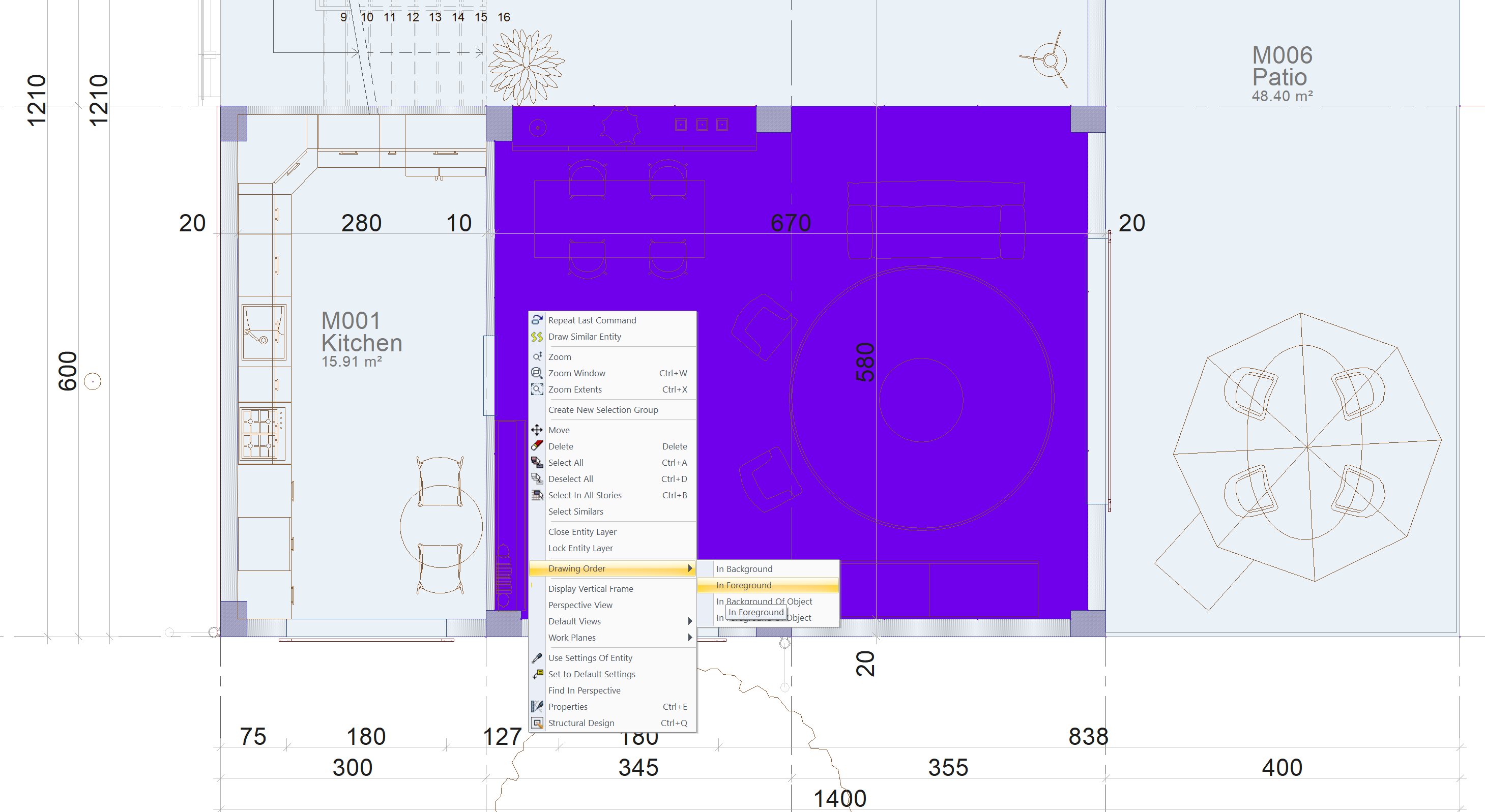This screenshot has width=1485, height=812.
Task: Click the Repeat Last Command icon
Action: click(537, 320)
